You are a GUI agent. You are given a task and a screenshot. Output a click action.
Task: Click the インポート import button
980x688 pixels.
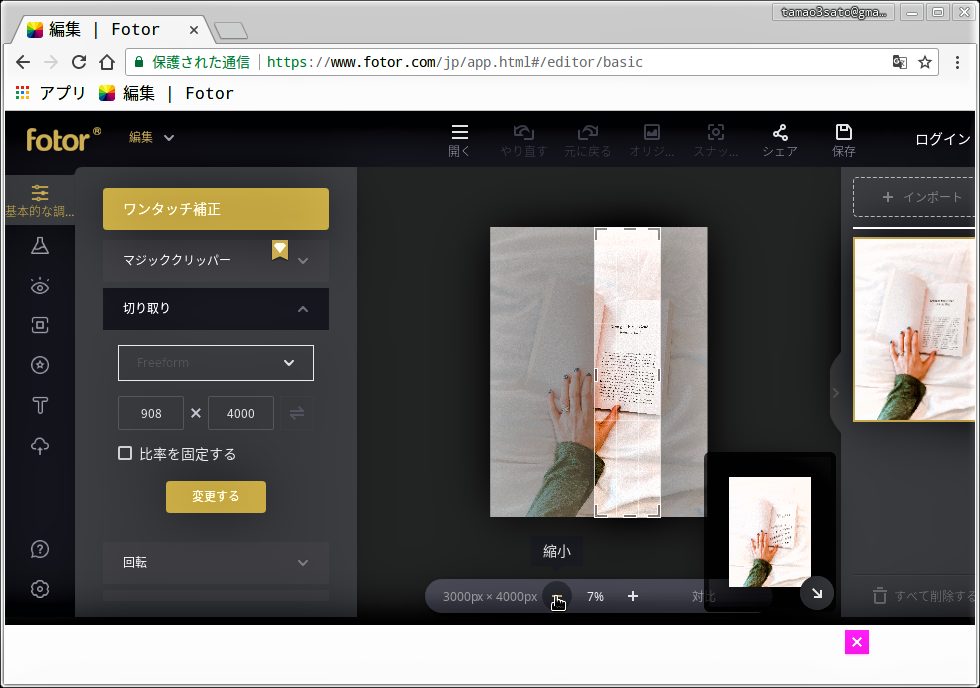click(914, 197)
